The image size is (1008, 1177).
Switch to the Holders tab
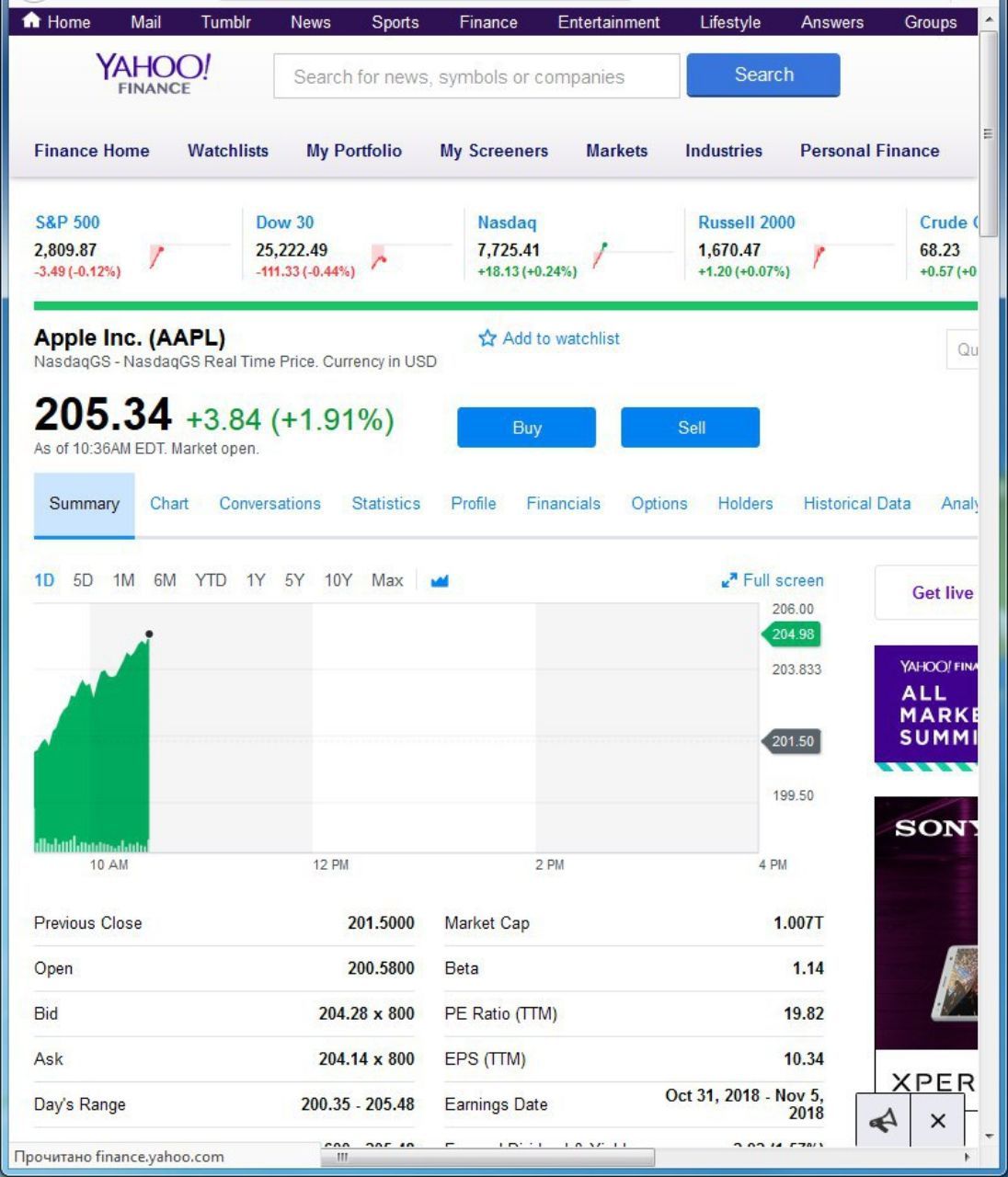click(745, 504)
